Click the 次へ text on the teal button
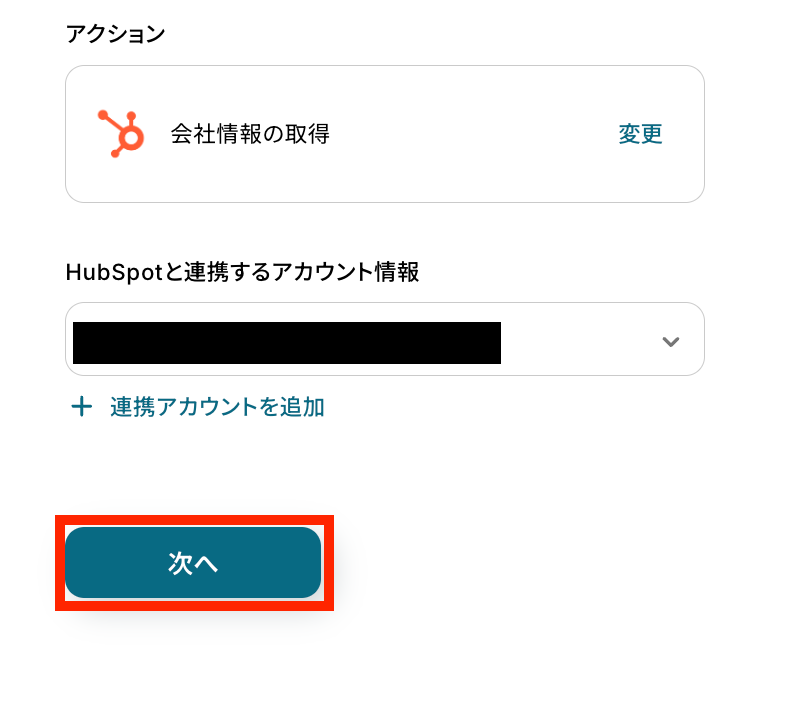Screen dimensions: 808x710 point(193,563)
